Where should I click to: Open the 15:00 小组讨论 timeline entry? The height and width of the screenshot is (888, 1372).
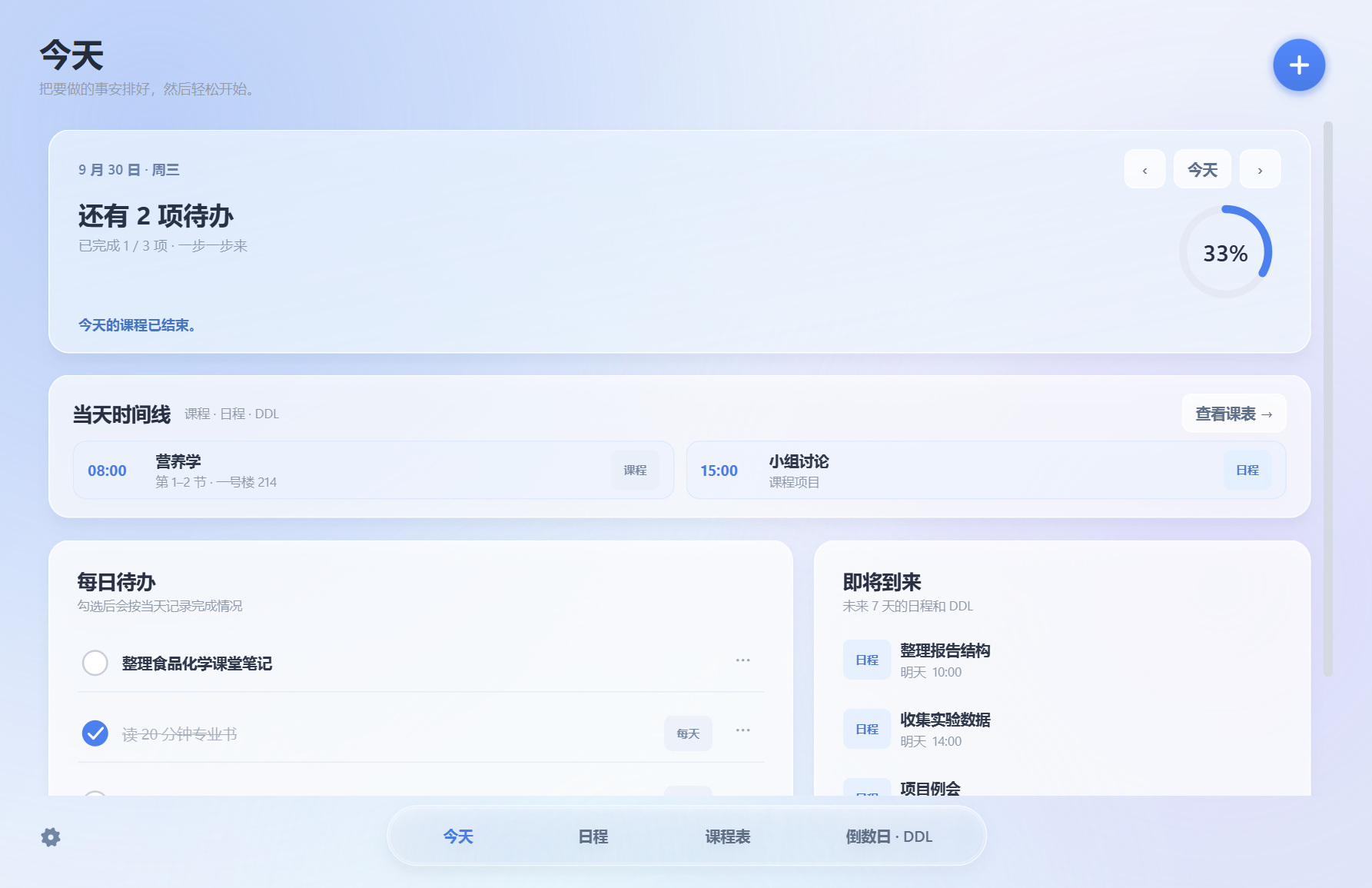(986, 471)
